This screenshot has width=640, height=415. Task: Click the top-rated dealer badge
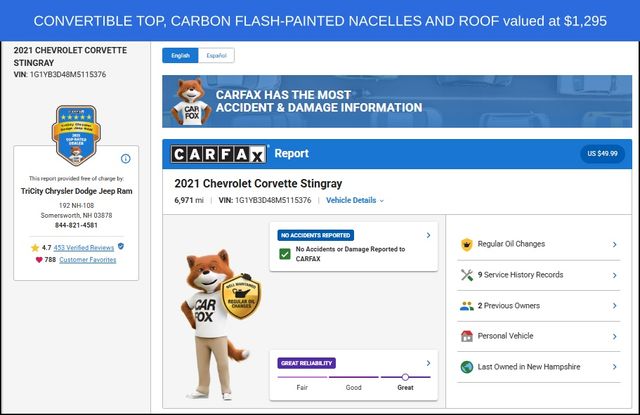[76, 135]
